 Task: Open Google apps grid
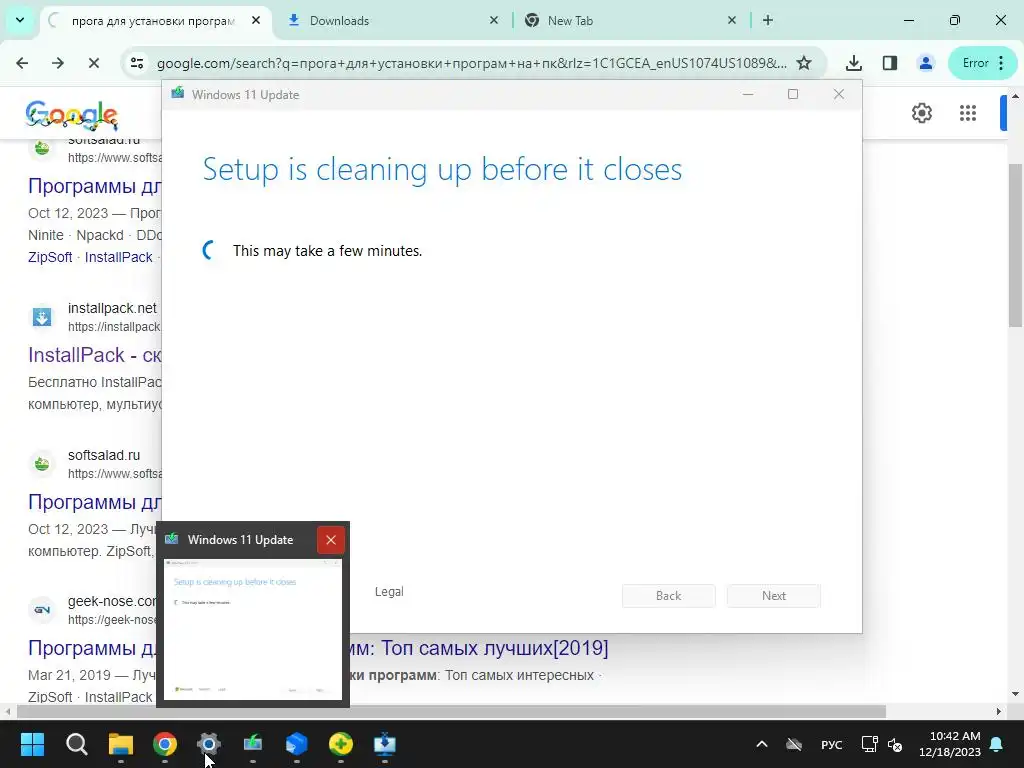click(968, 113)
